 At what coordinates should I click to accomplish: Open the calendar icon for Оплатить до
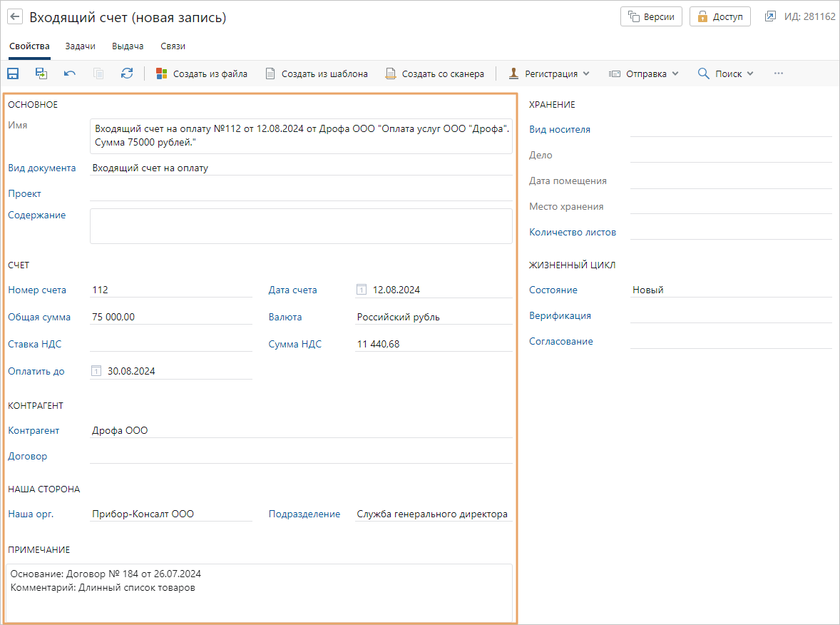97,371
